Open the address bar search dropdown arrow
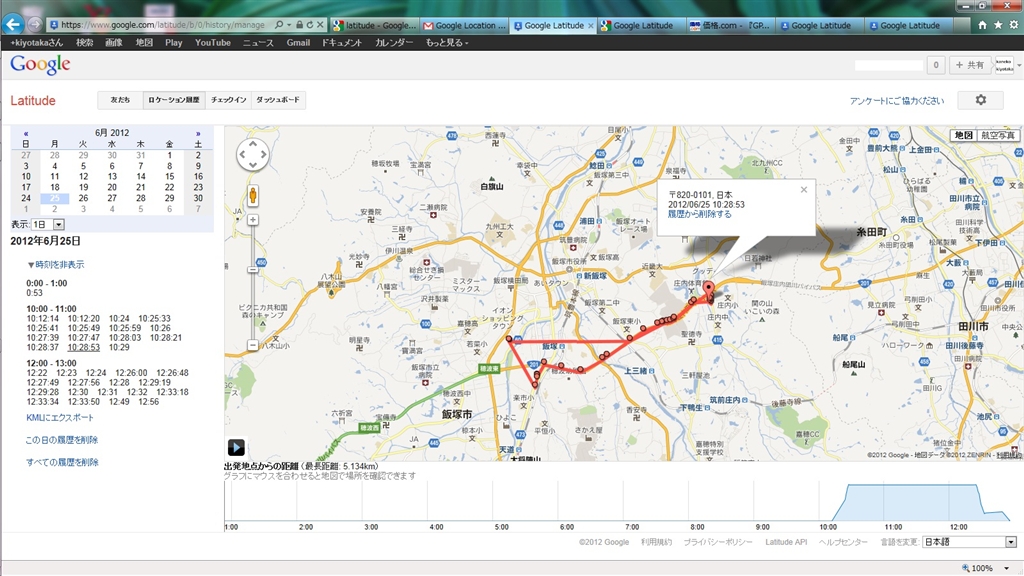The height and width of the screenshot is (576, 1024). click(x=289, y=25)
